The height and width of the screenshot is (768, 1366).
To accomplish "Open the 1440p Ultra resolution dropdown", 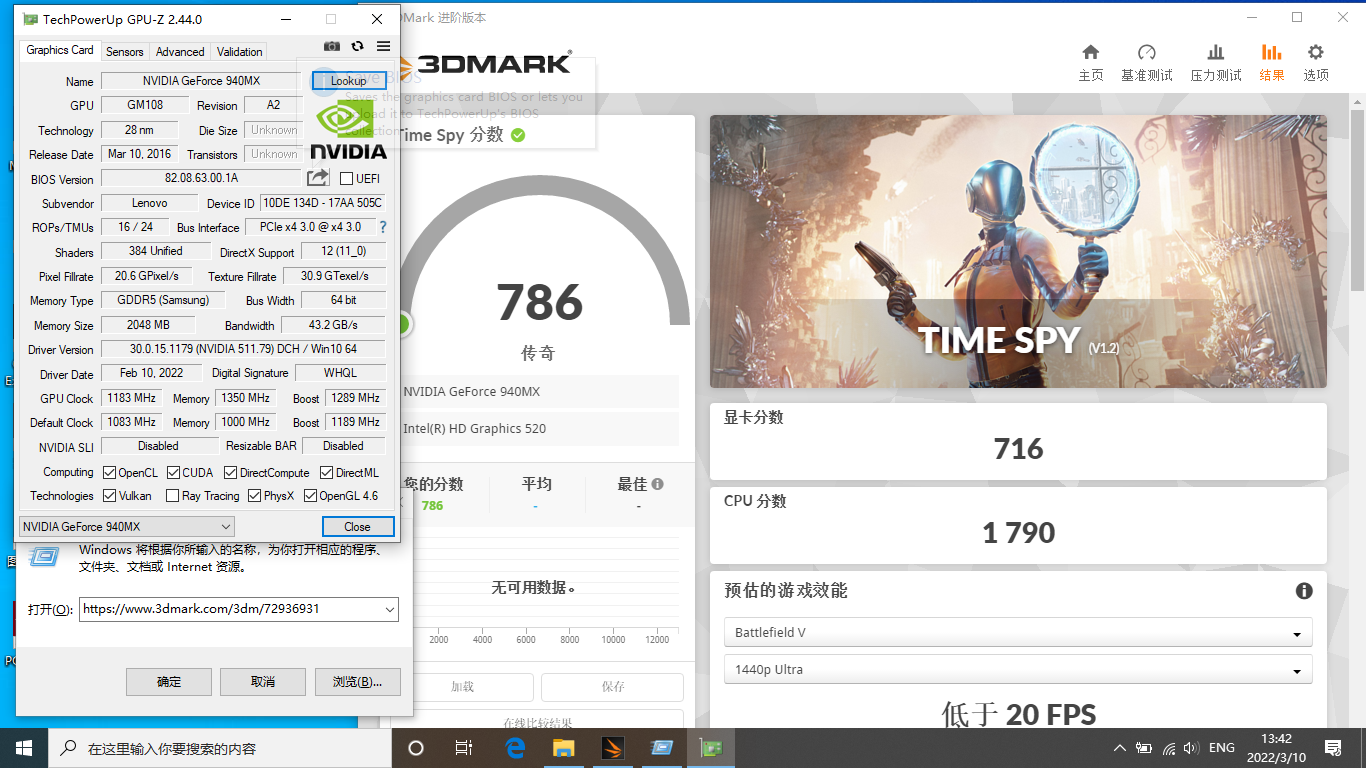I will (x=1018, y=670).
